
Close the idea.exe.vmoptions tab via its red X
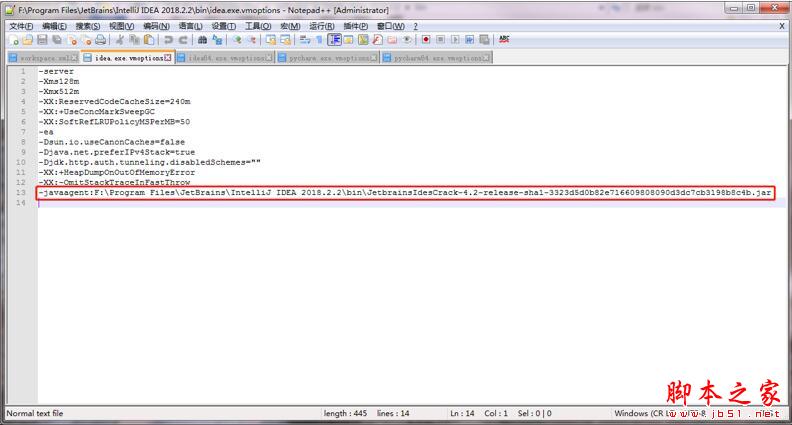[168, 58]
